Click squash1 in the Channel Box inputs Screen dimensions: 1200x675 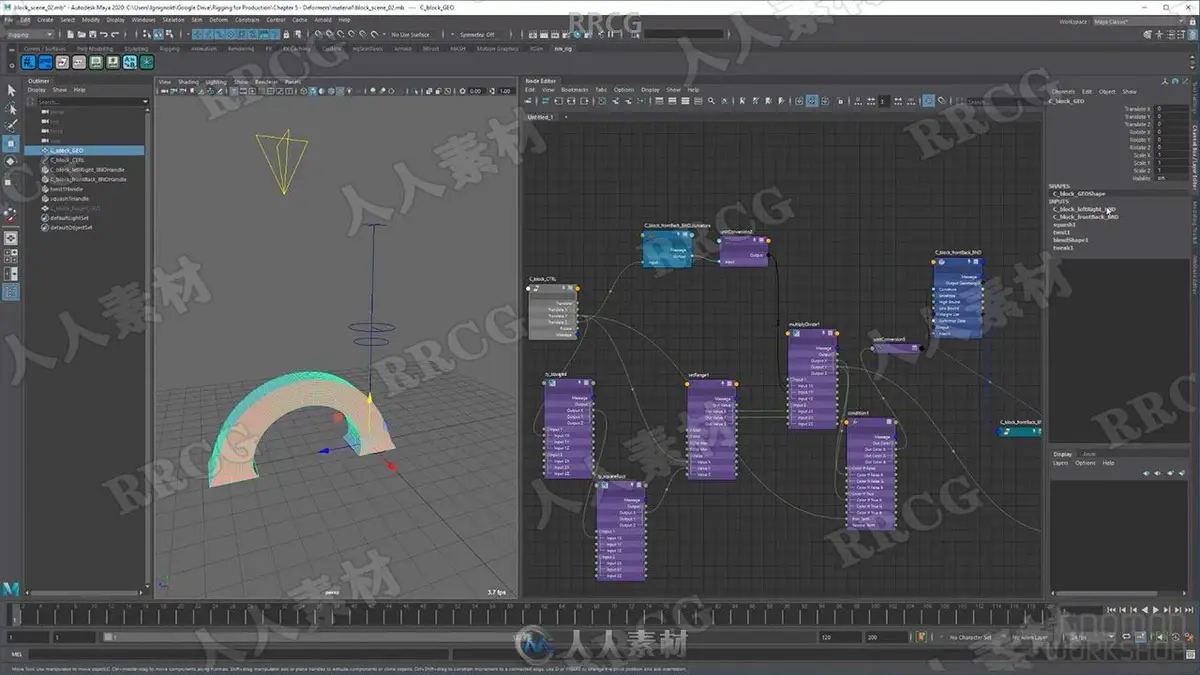(x=1064, y=225)
